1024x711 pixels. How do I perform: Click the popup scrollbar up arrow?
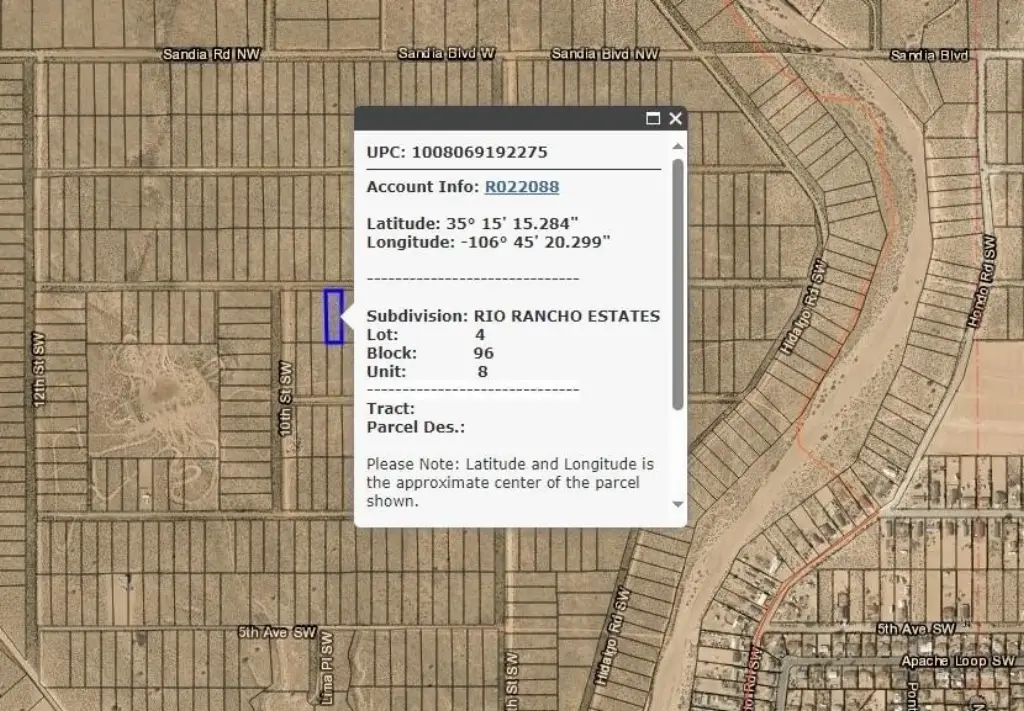tap(678, 147)
